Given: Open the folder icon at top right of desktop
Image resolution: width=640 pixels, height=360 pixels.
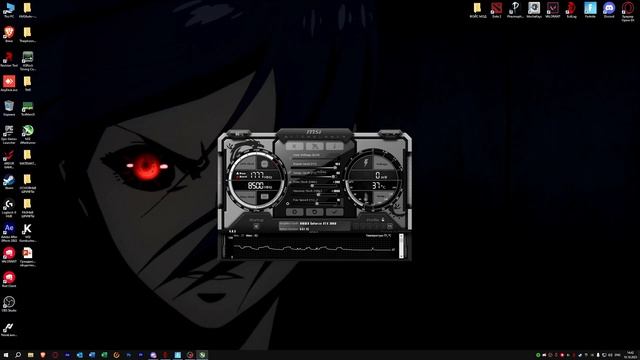Looking at the screenshot, I should (x=478, y=10).
